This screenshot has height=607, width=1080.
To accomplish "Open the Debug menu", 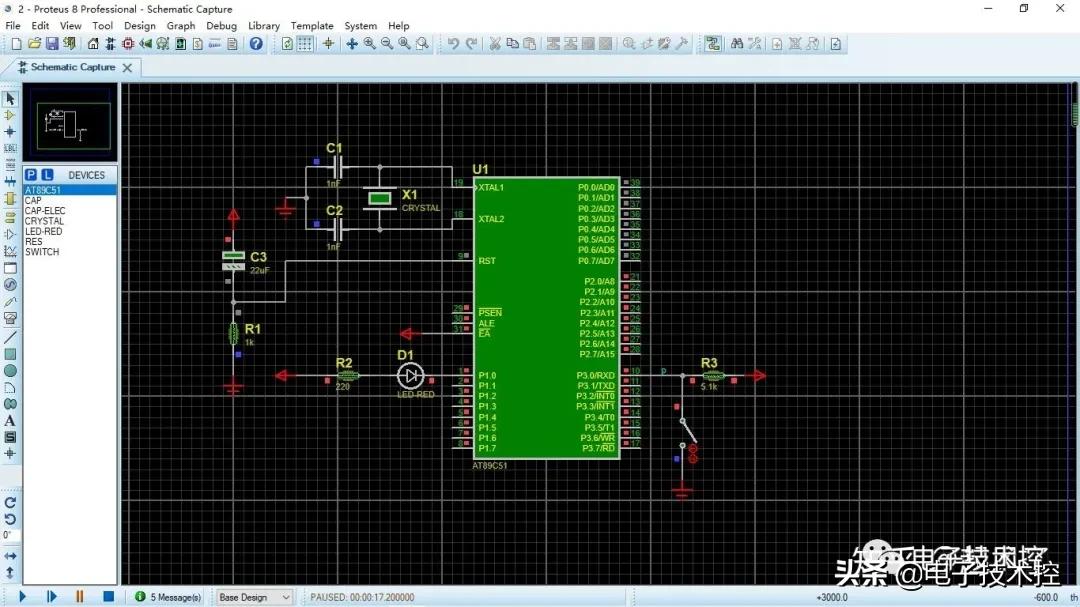I will [x=221, y=26].
